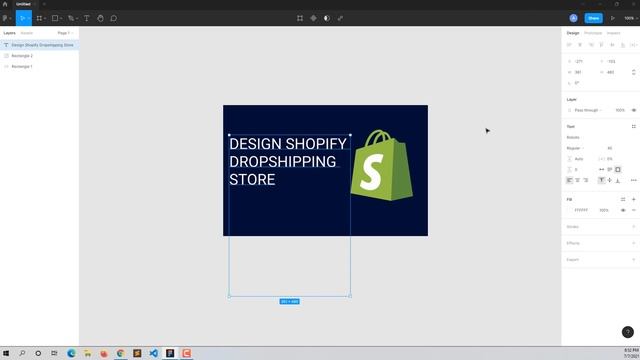Switch to the Prototype tab

coord(593,33)
